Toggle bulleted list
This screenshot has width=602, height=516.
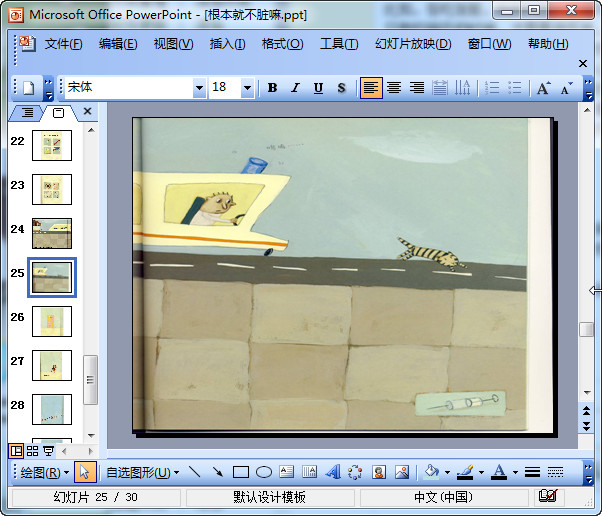coord(514,88)
